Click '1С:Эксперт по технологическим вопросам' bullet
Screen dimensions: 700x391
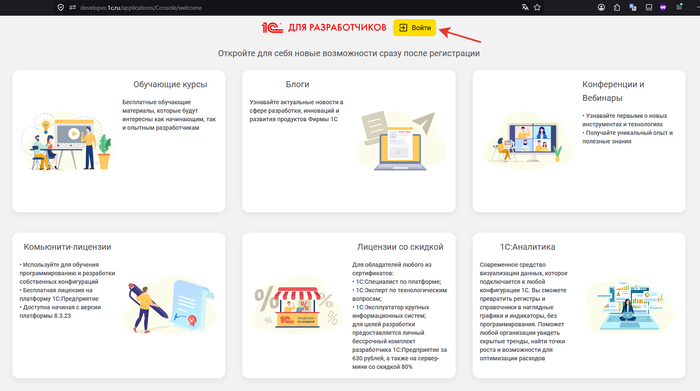(399, 294)
